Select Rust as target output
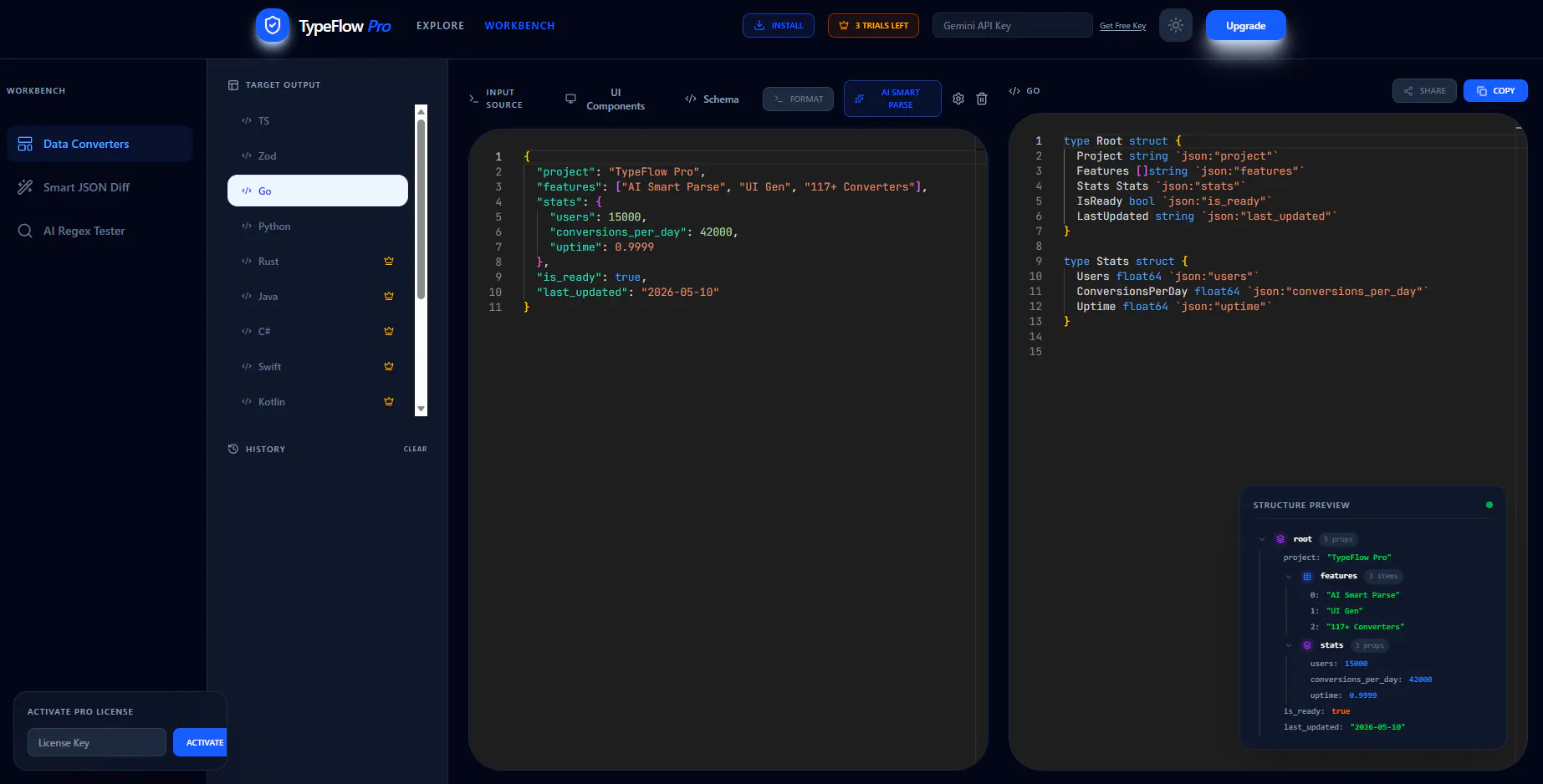This screenshot has width=1543, height=784. point(318,261)
